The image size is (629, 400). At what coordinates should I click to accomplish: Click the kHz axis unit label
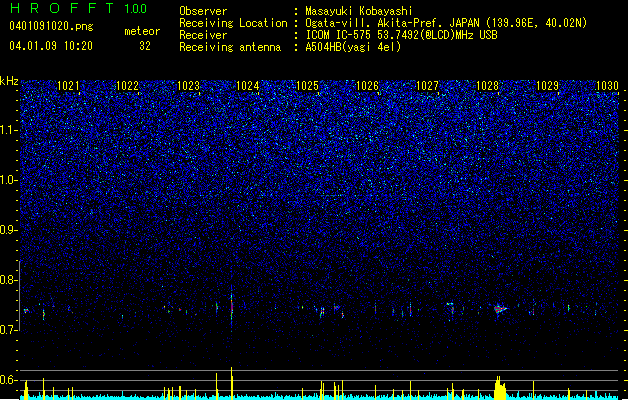tap(9, 81)
